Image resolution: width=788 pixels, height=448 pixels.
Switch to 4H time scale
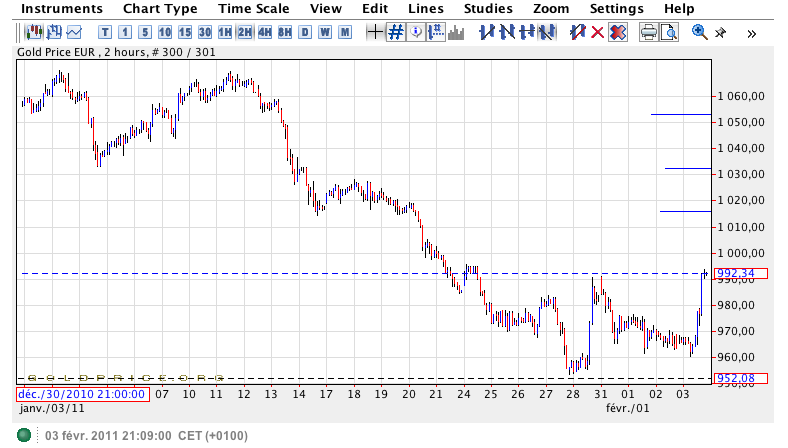(265, 33)
